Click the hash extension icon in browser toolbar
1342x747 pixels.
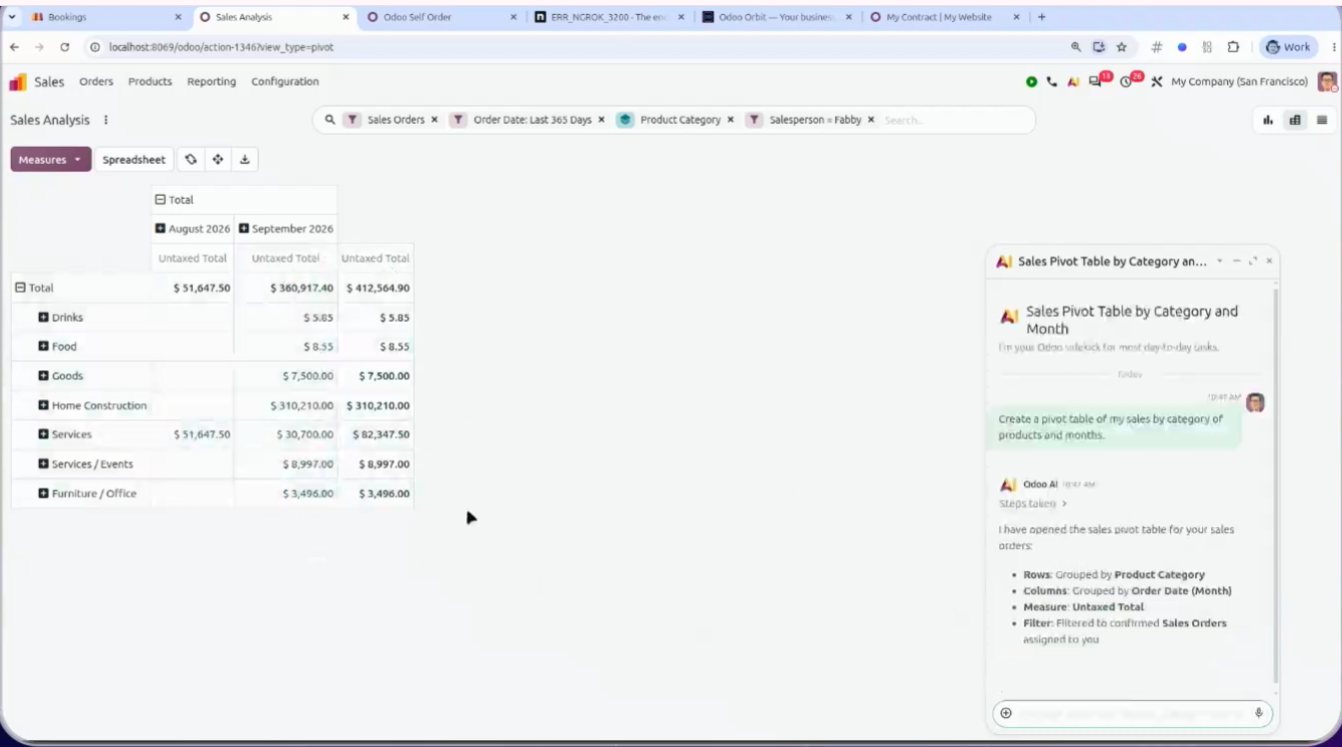tap(1157, 47)
